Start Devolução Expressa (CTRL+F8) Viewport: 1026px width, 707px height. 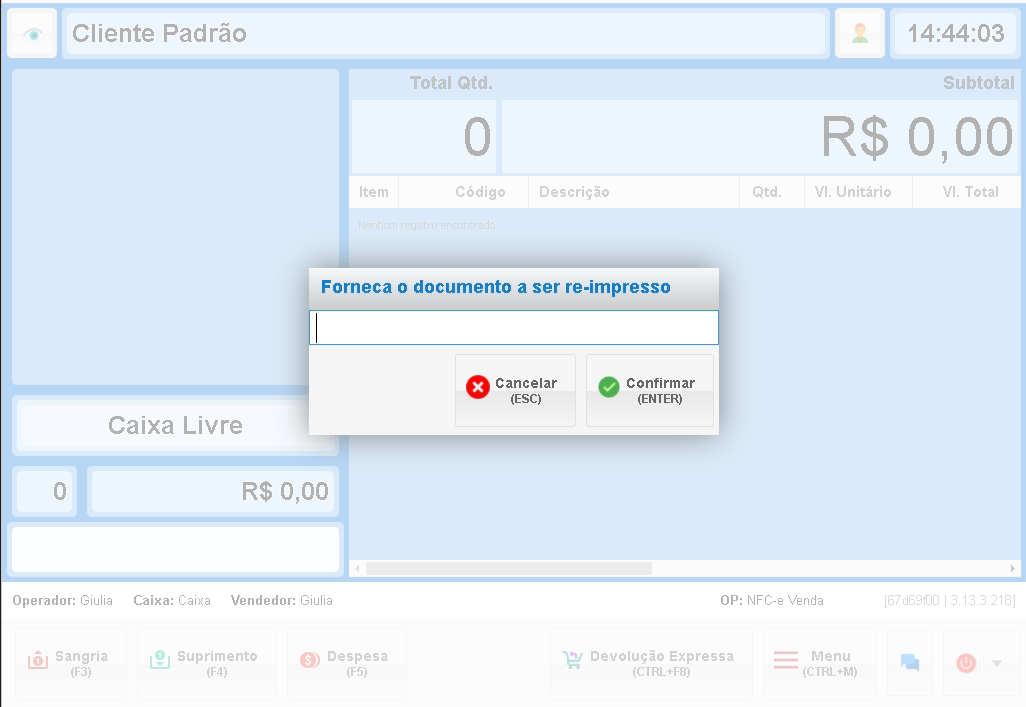click(651, 663)
